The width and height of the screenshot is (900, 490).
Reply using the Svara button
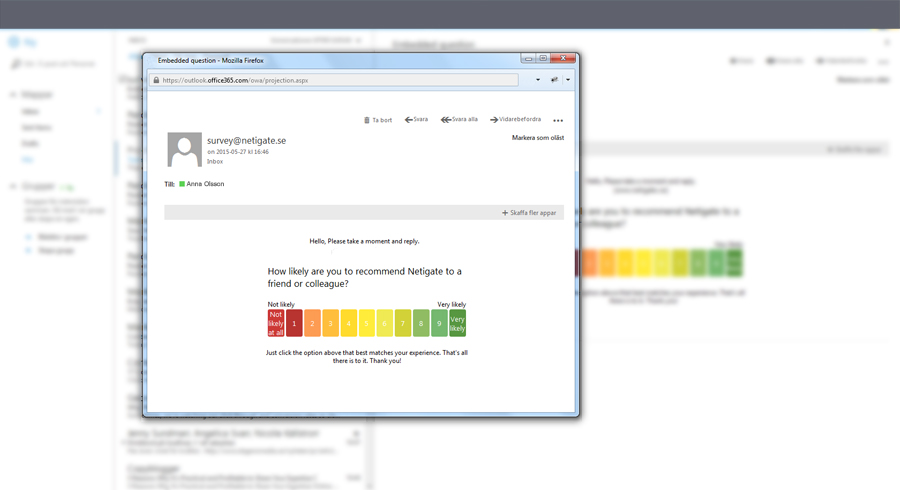(x=417, y=119)
